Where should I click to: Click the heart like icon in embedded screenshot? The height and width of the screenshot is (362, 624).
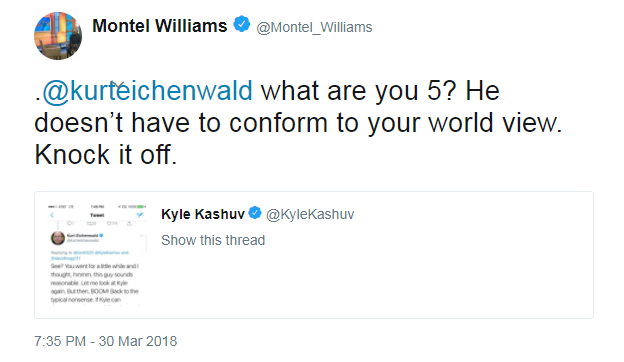(x=109, y=224)
